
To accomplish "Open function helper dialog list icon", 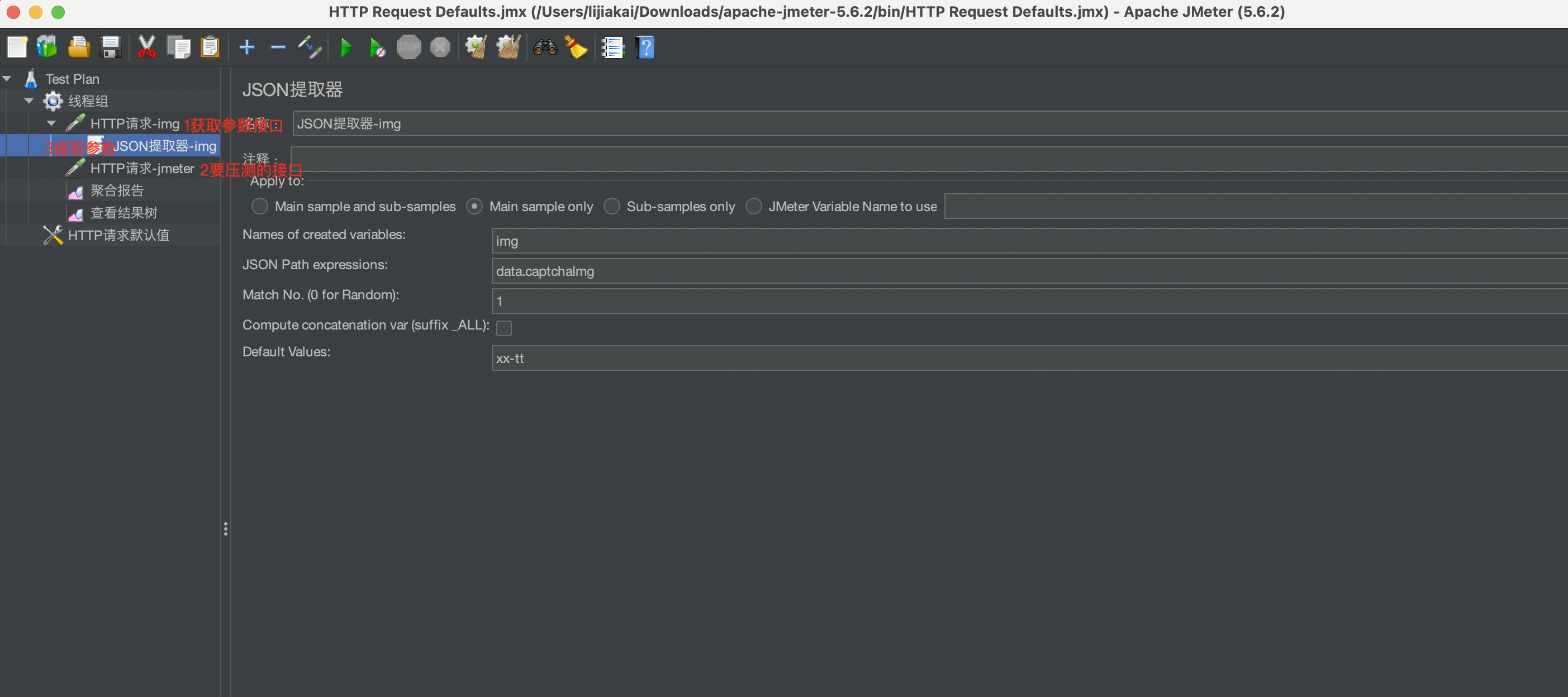I will tap(612, 47).
